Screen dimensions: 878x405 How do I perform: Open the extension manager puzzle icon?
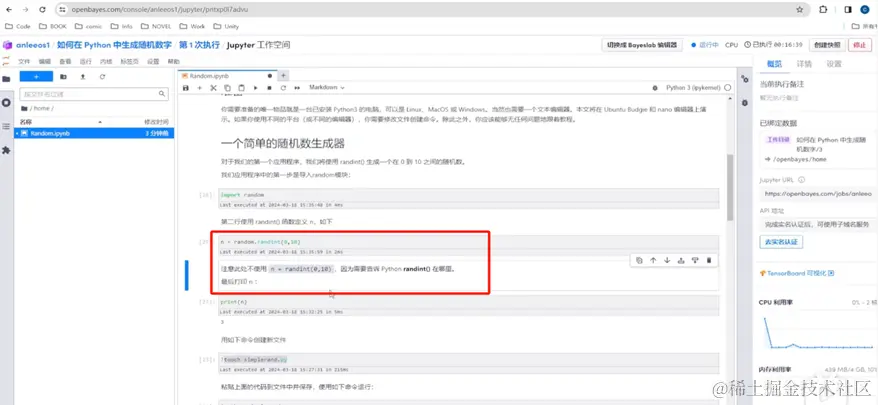[6, 150]
